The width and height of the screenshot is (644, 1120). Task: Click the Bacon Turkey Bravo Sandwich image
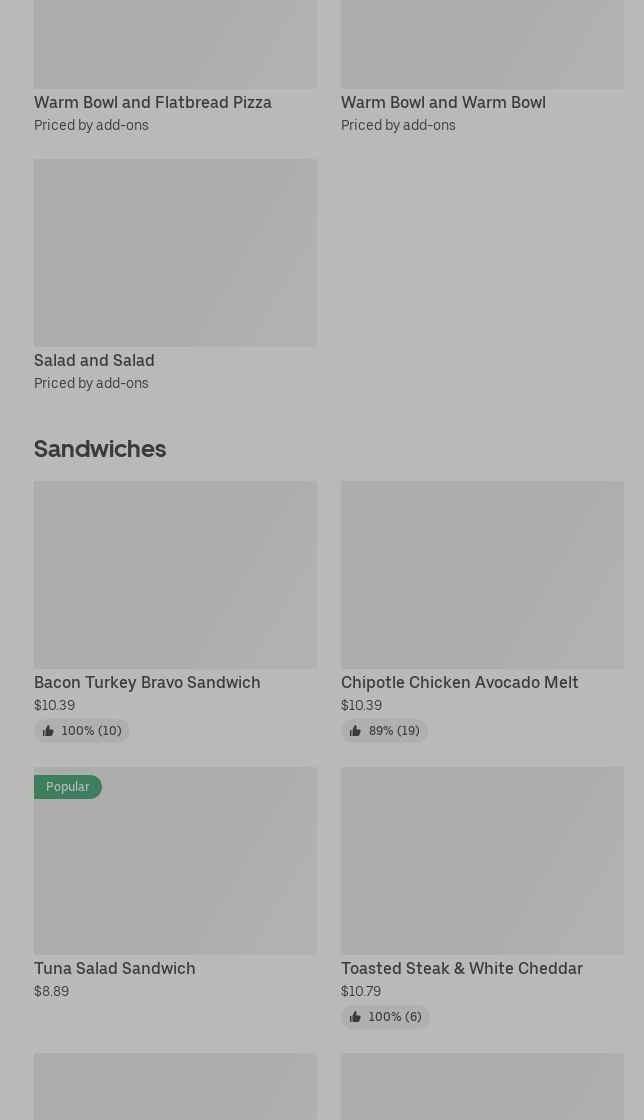[x=175, y=574]
